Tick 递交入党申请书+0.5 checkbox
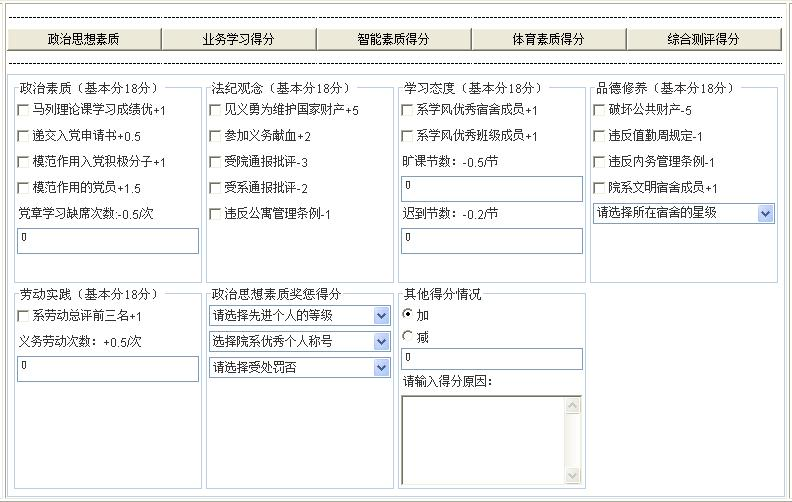This screenshot has height=502, width=792. pos(23,136)
